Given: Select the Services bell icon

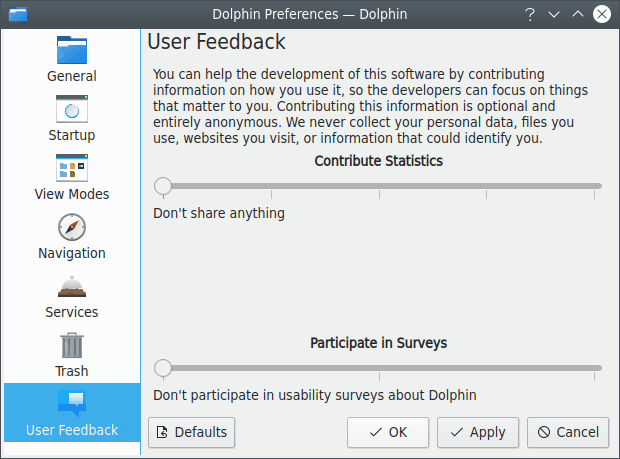Looking at the screenshot, I should 72,286.
